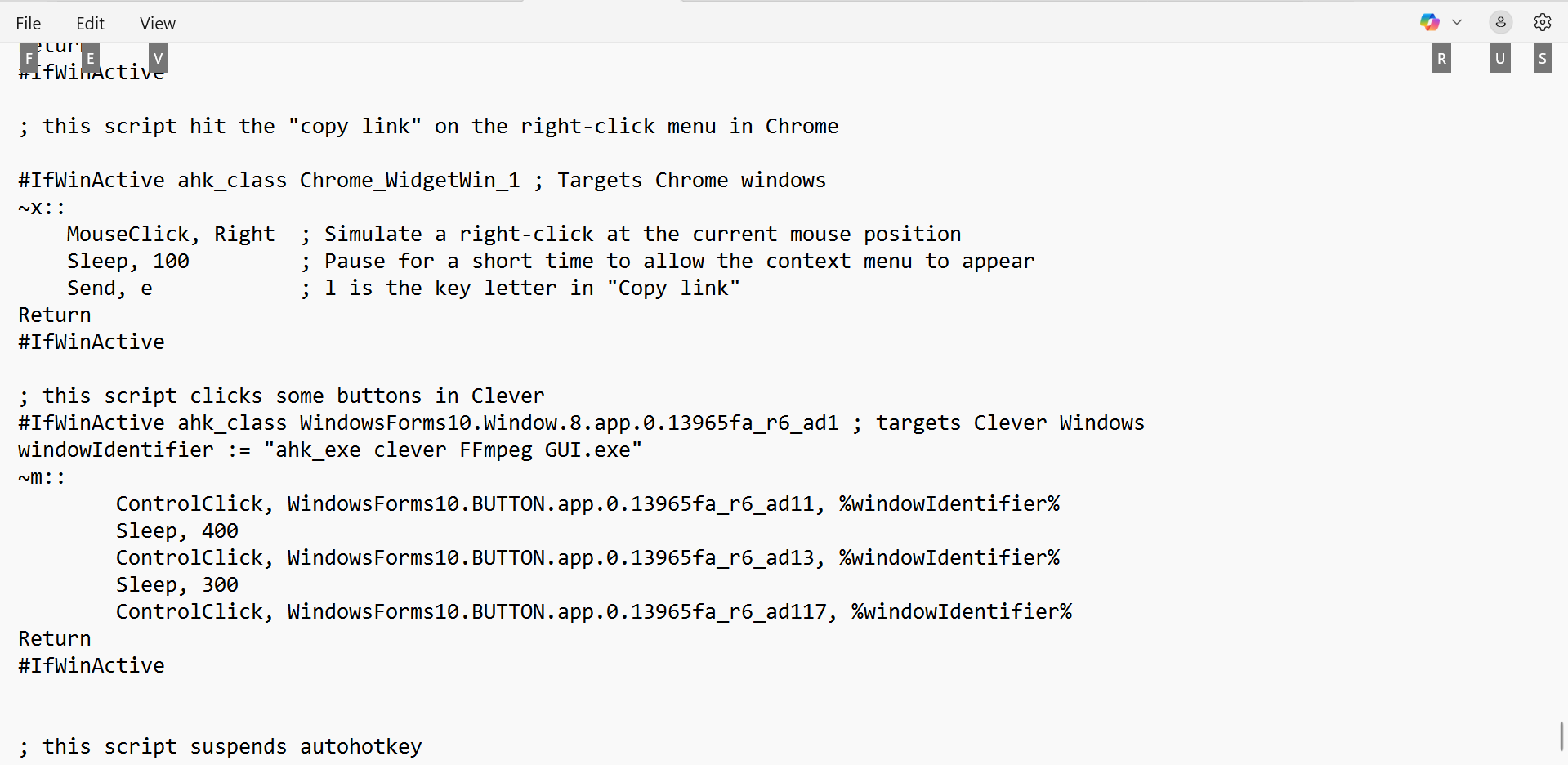
Task: Click the vertical scrollbar thumb
Action: [1561, 736]
